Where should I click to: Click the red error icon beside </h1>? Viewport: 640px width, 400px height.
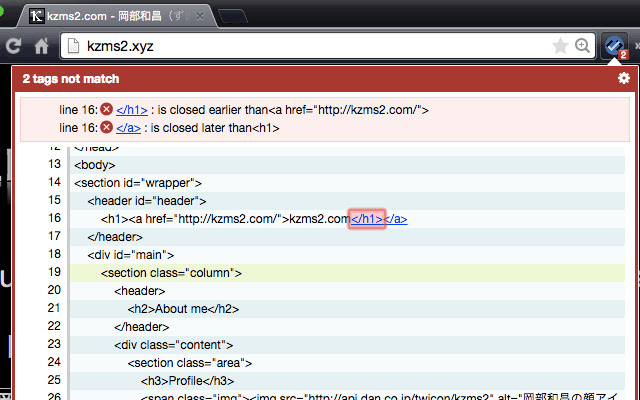coord(107,109)
